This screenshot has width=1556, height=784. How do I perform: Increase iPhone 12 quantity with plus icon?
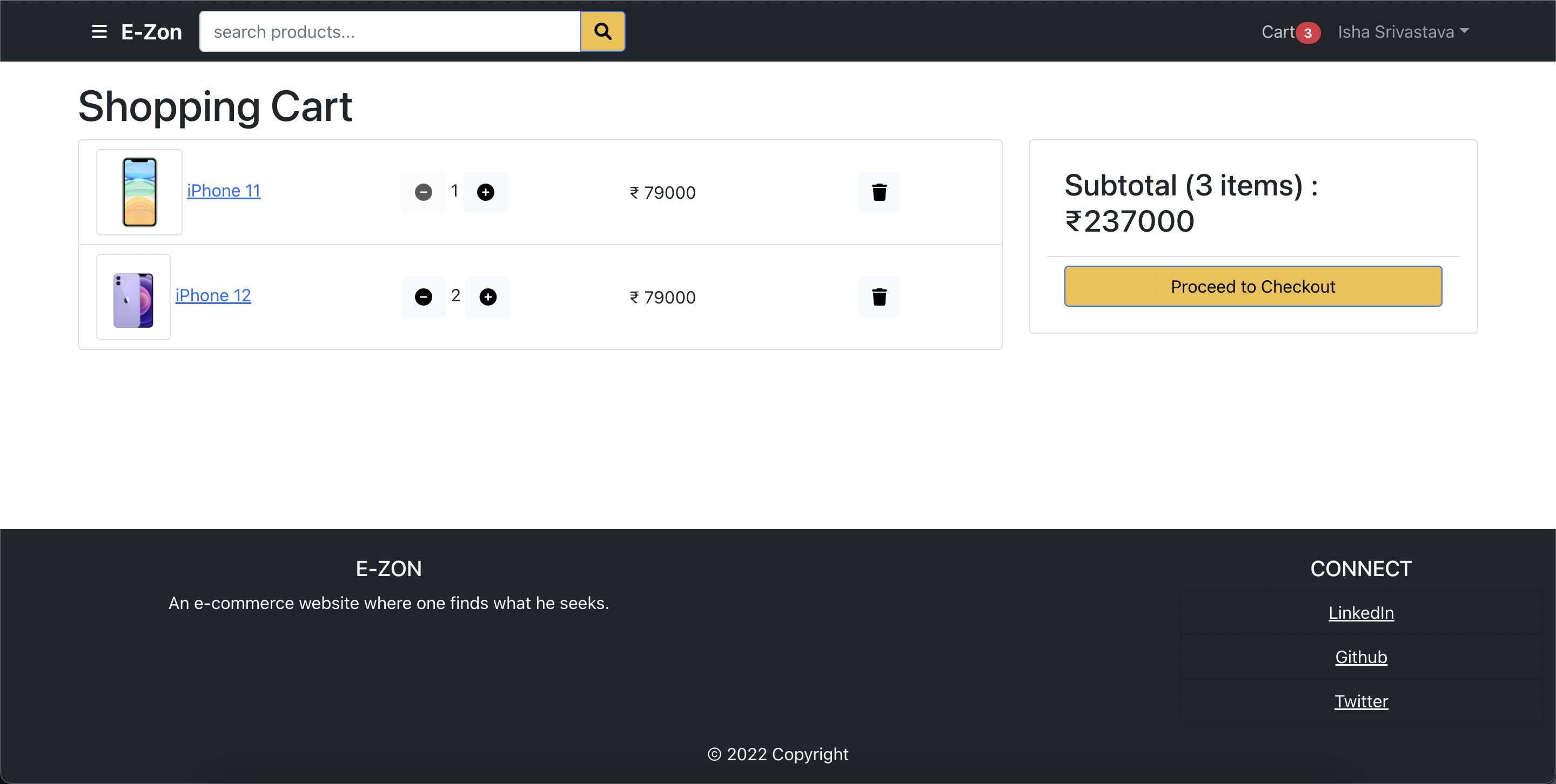488,296
